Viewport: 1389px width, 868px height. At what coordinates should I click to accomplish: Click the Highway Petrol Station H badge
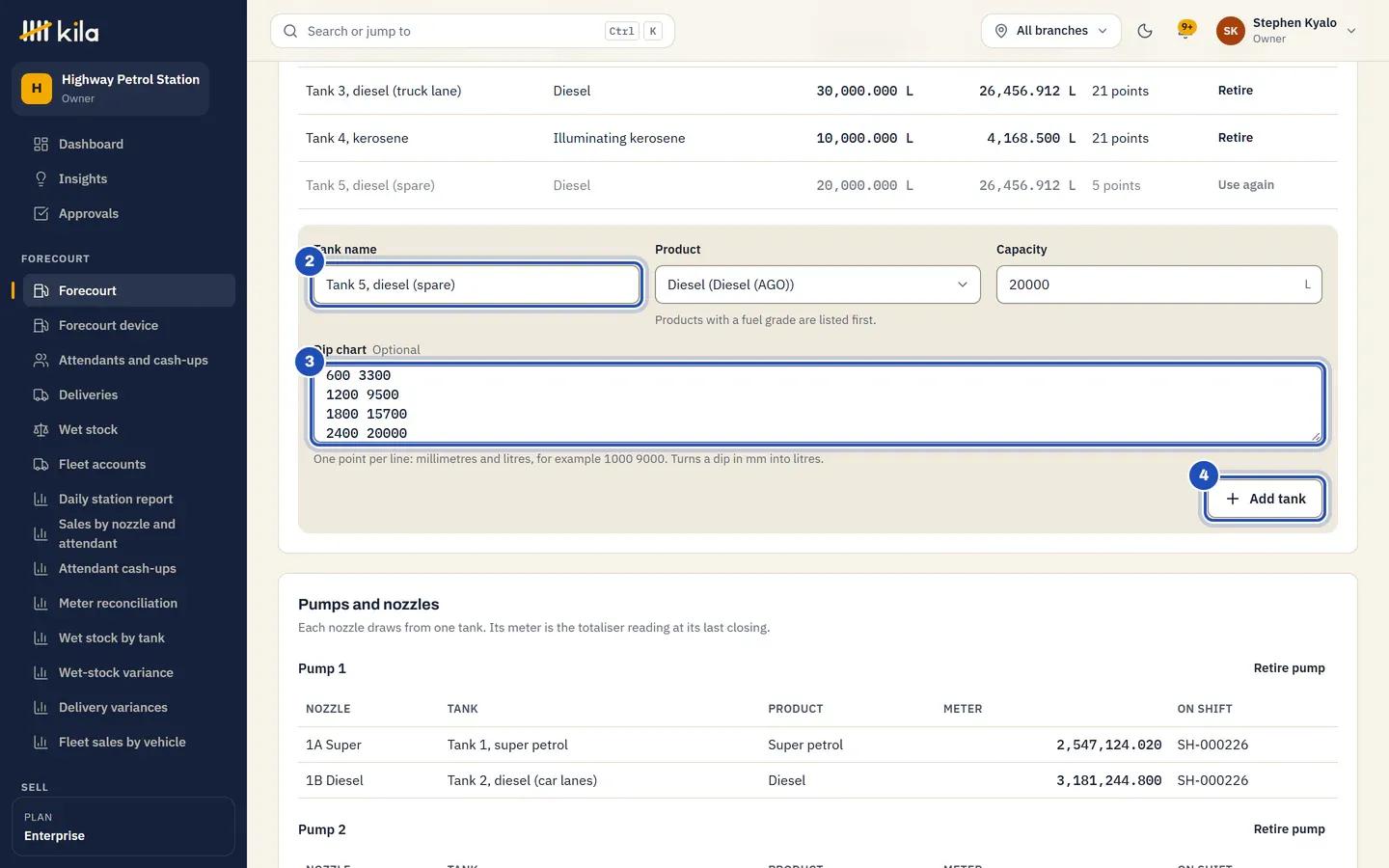point(37,89)
